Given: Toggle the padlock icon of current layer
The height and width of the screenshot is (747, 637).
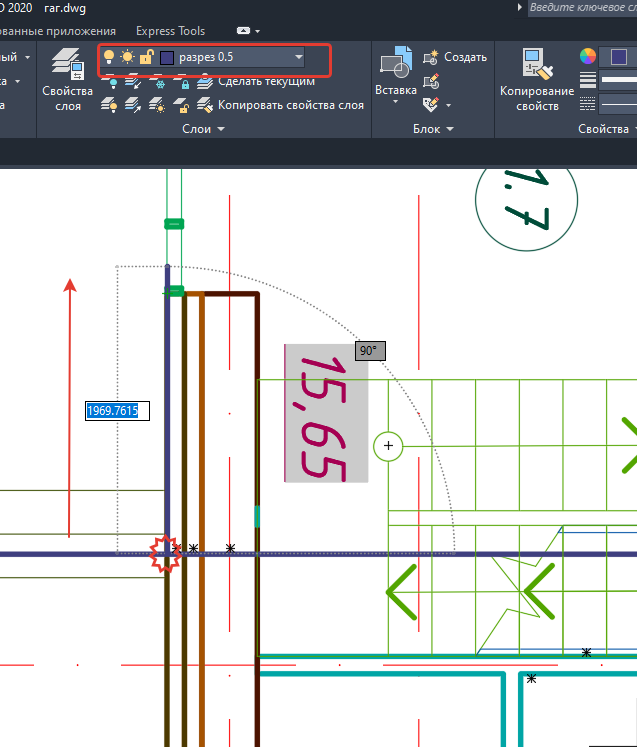Looking at the screenshot, I should [x=146, y=57].
